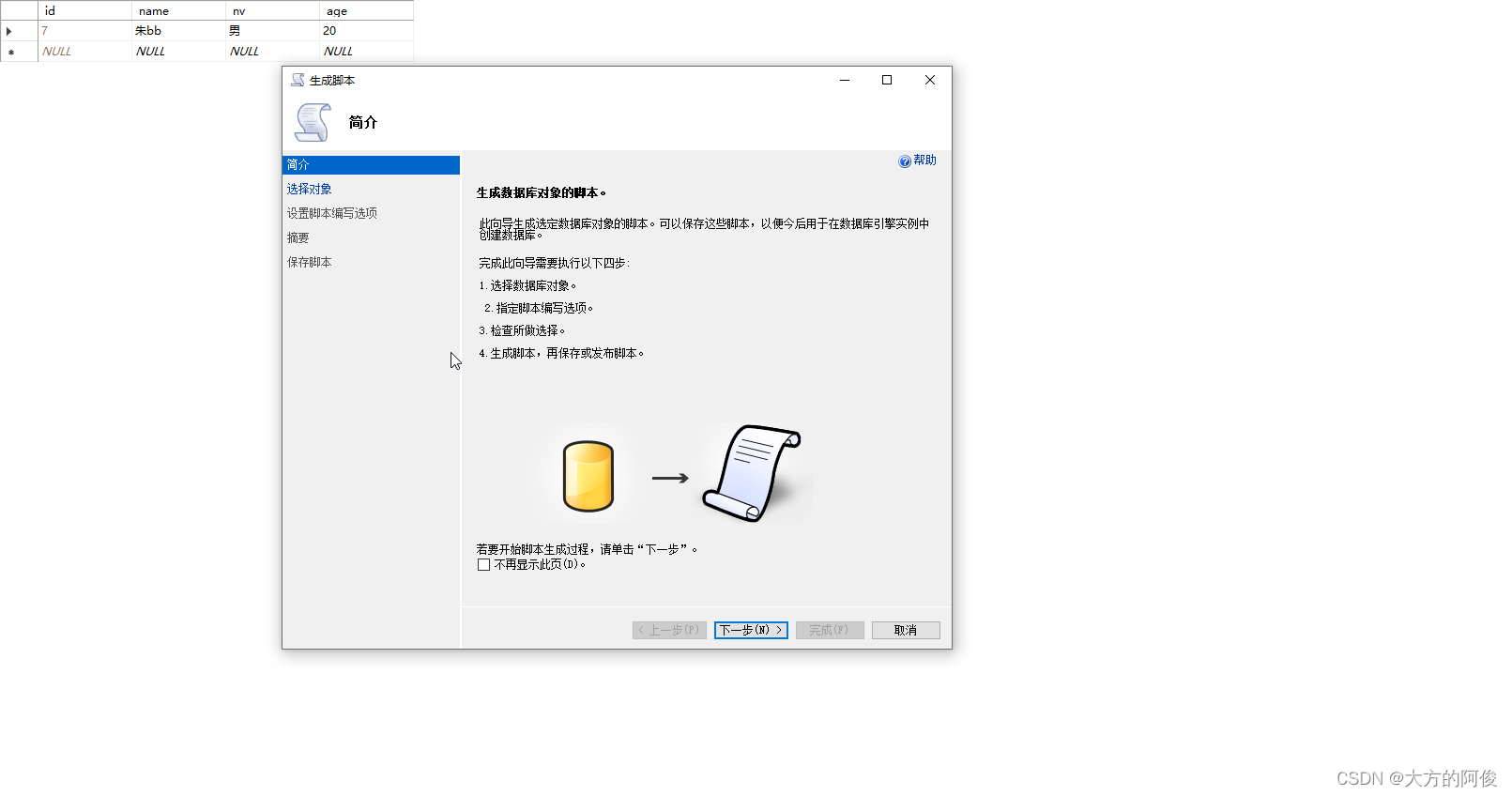Open the '帮助' link
Viewport: 1512px width, 796px height.
[924, 161]
